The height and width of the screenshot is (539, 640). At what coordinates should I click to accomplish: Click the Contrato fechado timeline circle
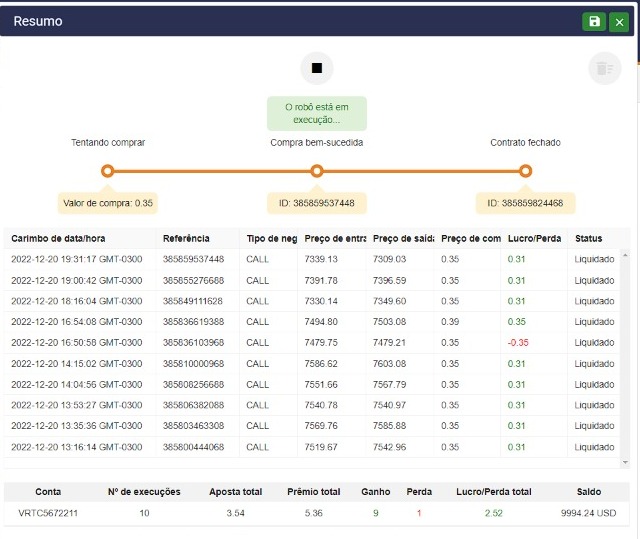tap(526, 171)
